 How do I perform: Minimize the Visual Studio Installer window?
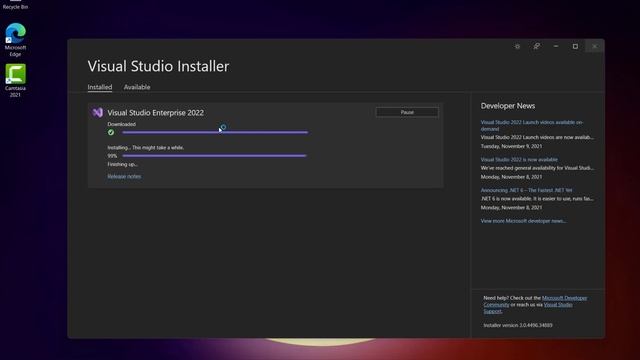pos(556,47)
